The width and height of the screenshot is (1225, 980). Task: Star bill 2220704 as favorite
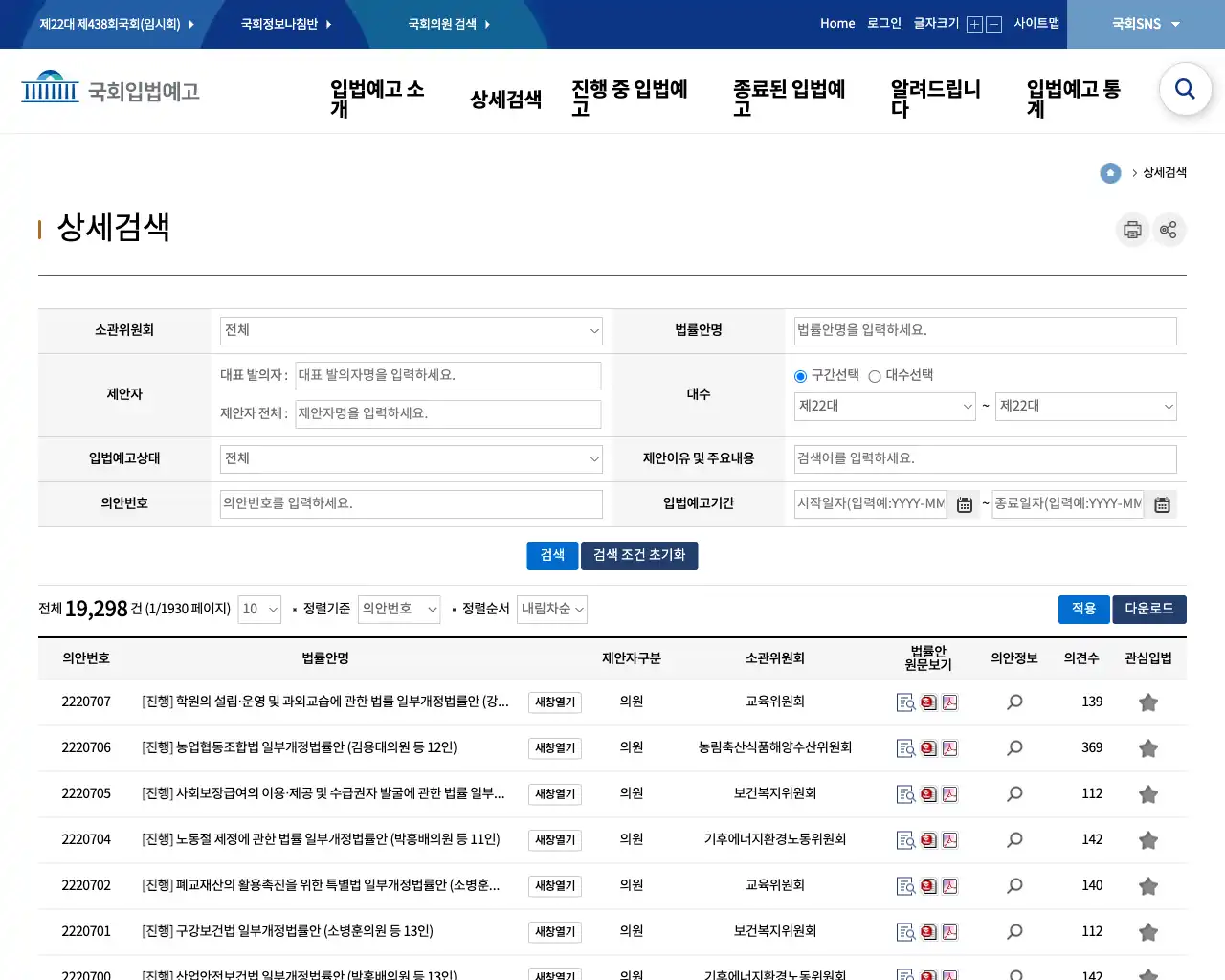(1148, 840)
